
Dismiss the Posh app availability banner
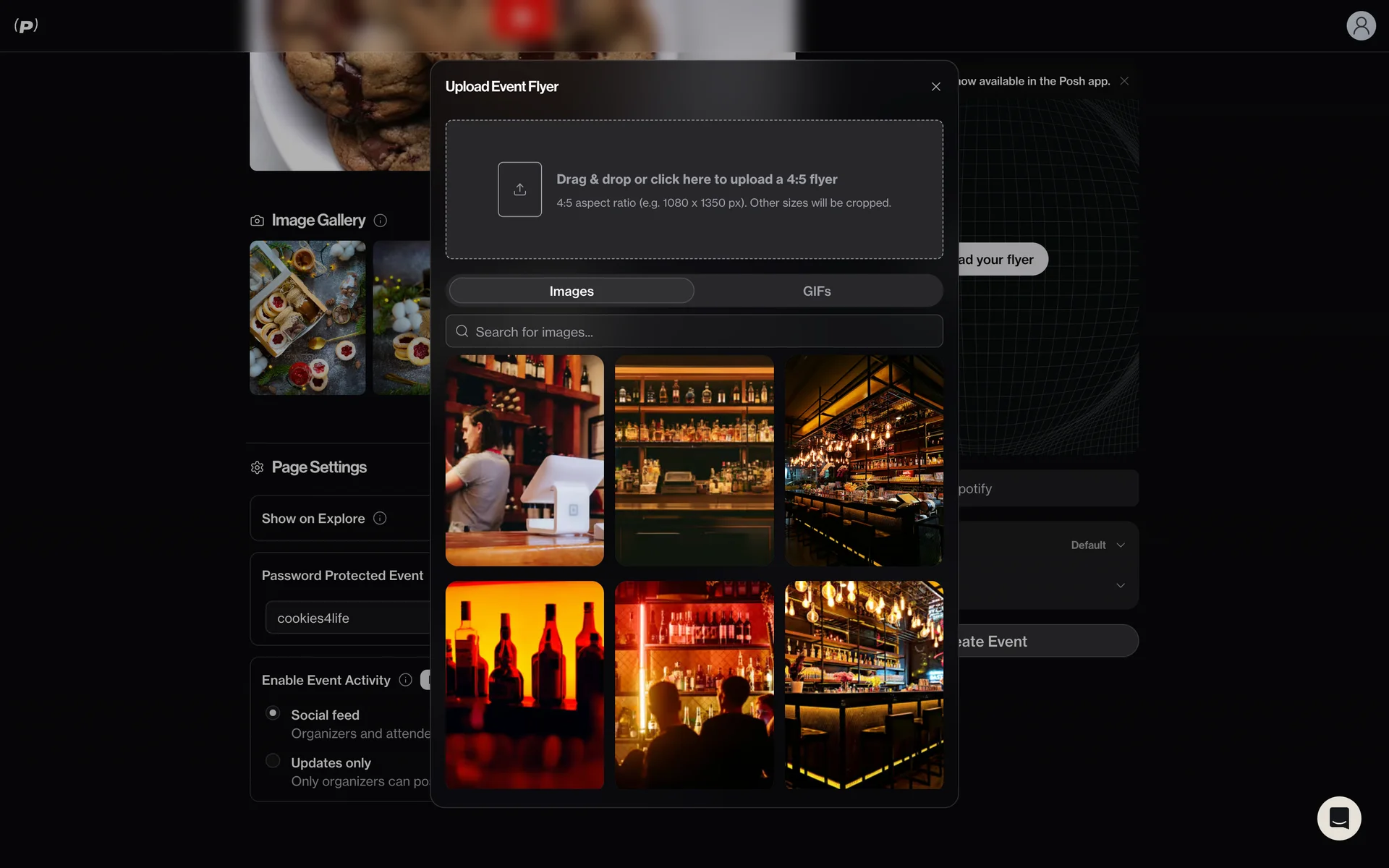click(1124, 81)
